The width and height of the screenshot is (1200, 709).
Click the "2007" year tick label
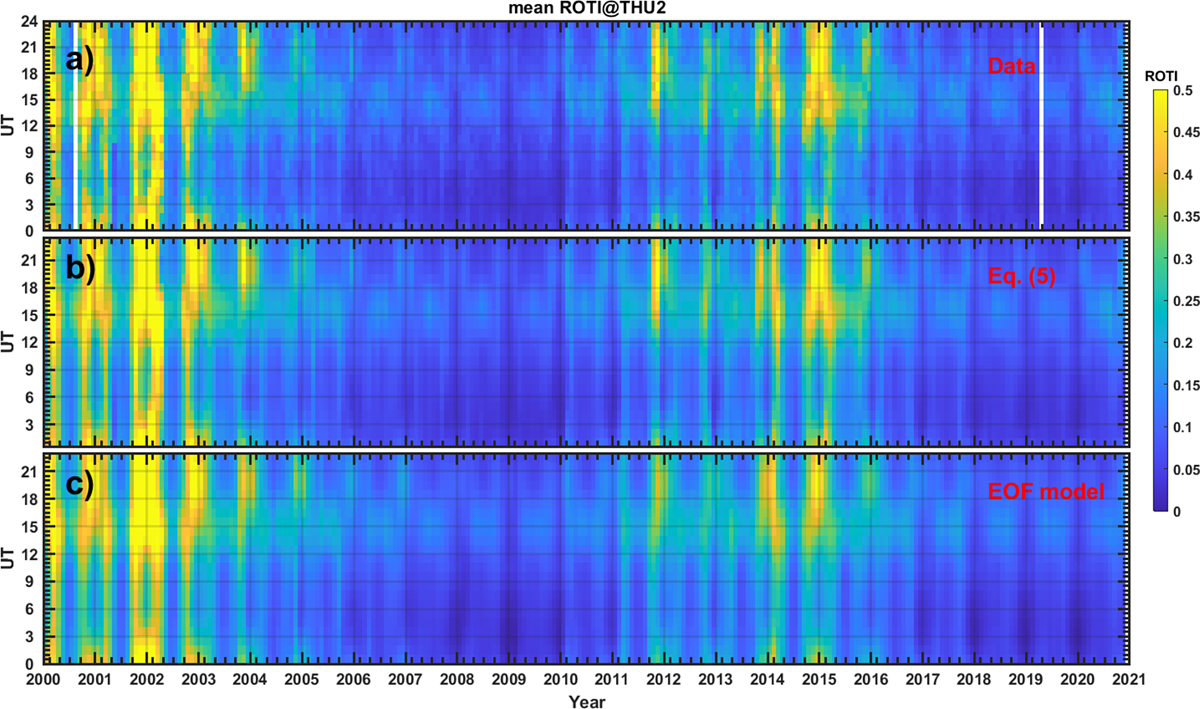click(x=405, y=681)
